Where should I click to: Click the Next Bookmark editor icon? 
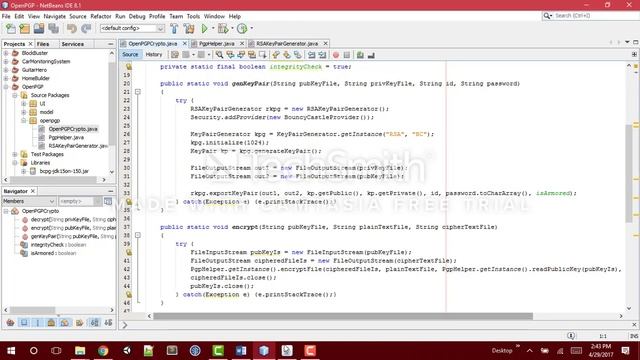tap(287, 55)
